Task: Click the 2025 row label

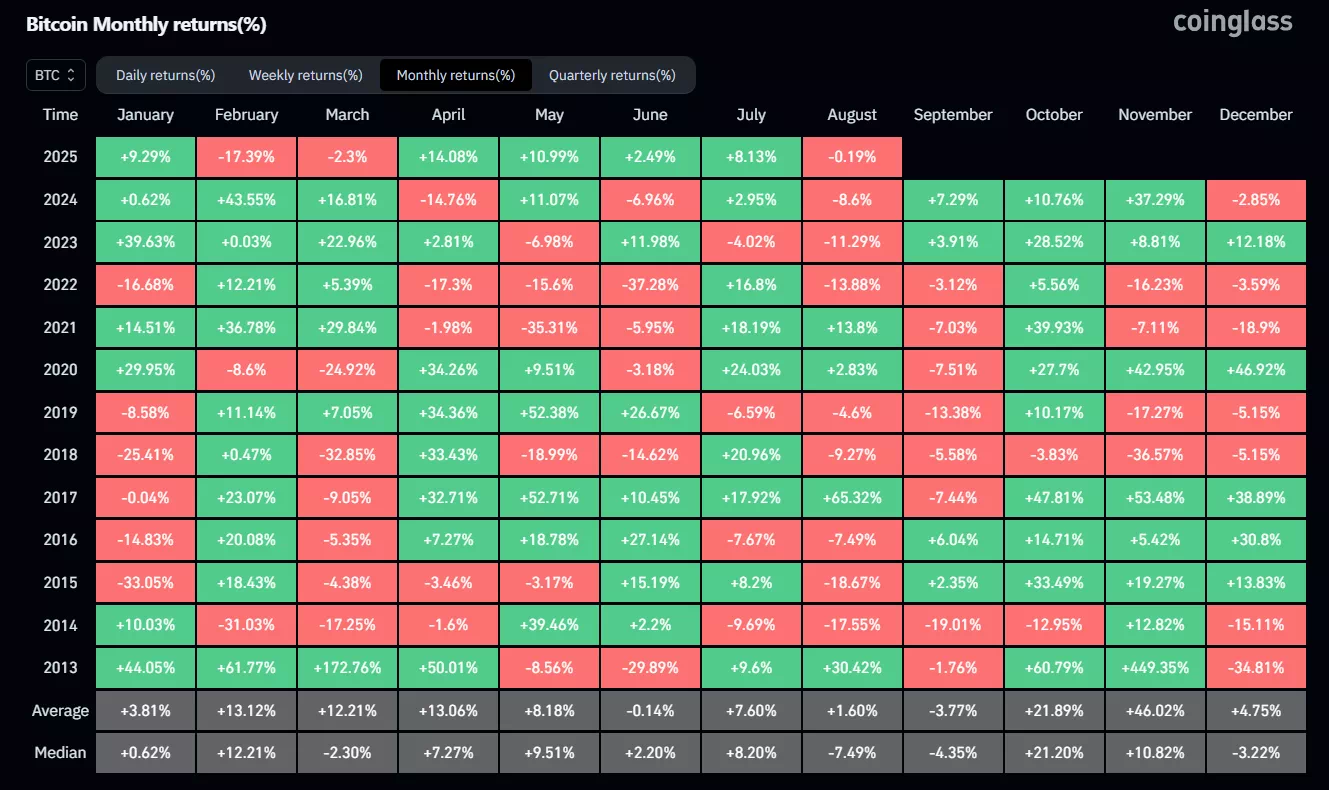Action: point(60,157)
